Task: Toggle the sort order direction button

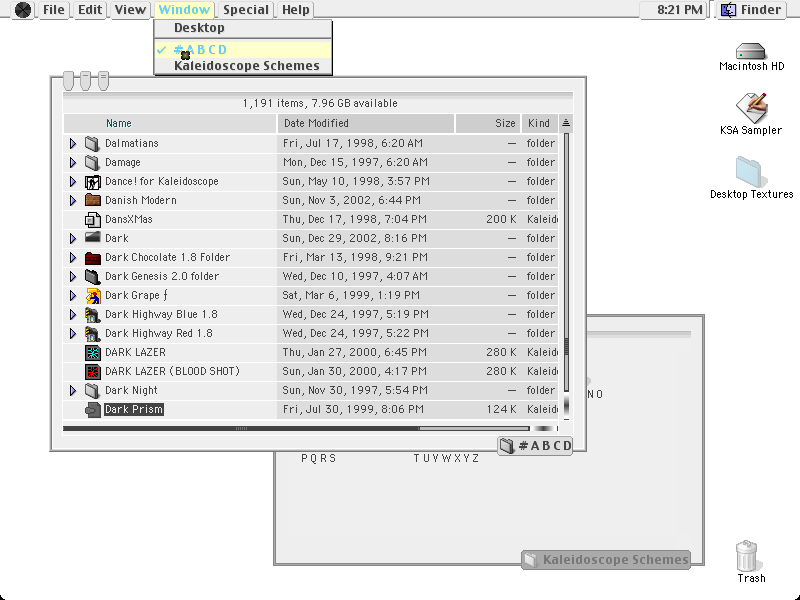Action: (566, 123)
